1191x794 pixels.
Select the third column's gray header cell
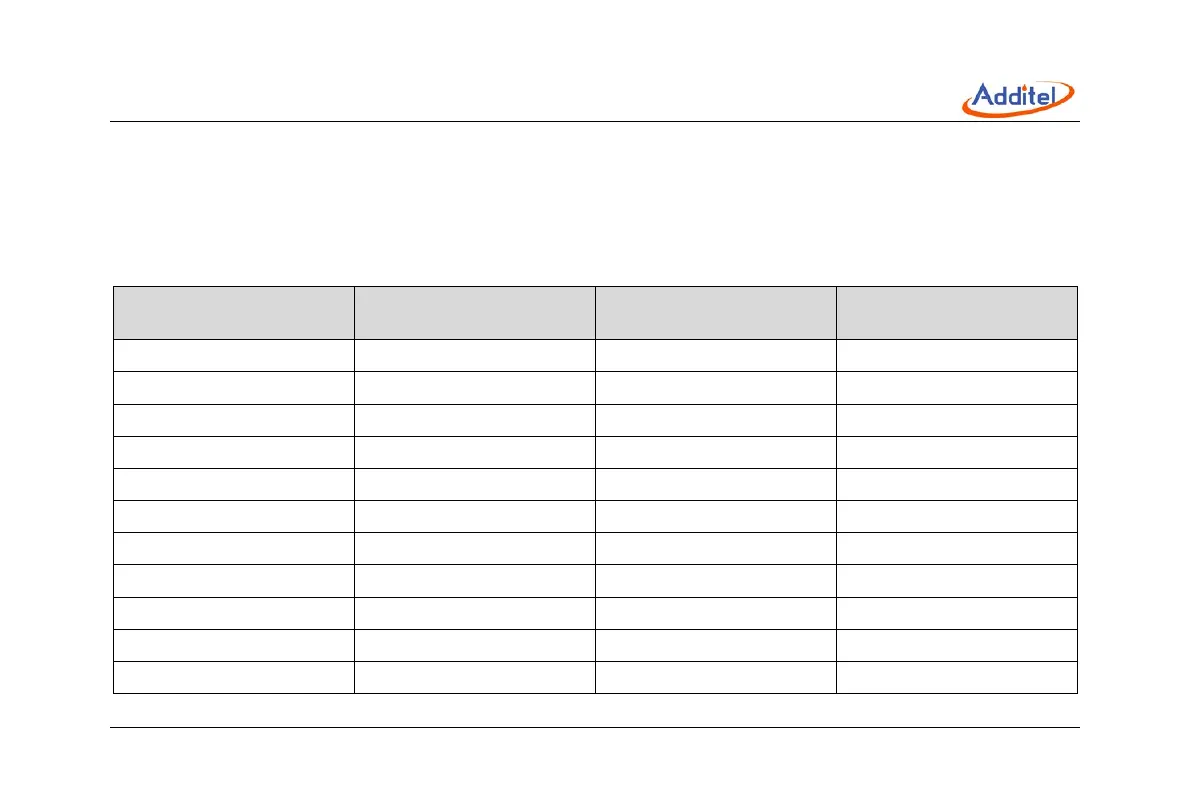pyautogui.click(x=715, y=313)
